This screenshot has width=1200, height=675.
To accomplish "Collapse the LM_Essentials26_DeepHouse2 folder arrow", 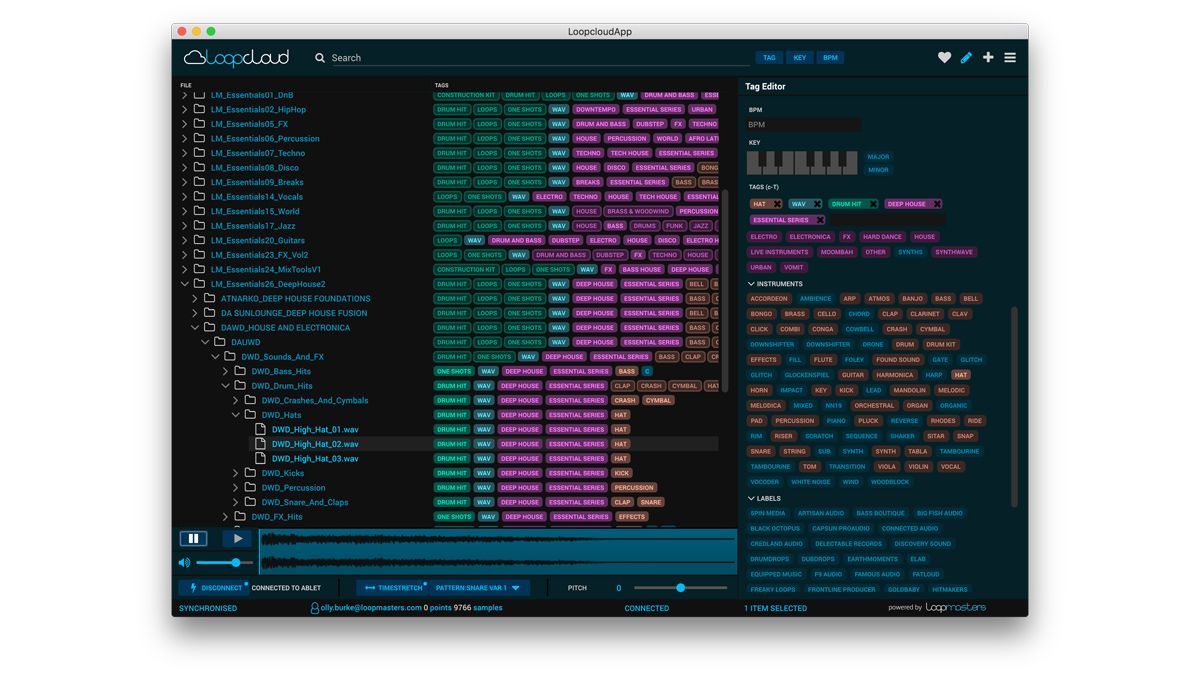I will (x=184, y=284).
